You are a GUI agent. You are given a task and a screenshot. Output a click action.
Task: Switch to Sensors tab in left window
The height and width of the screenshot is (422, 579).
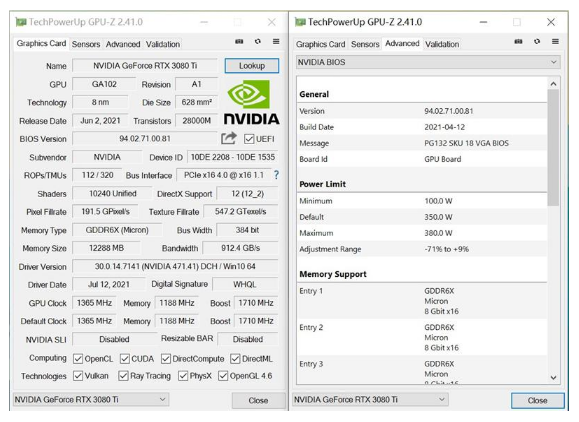[86, 44]
